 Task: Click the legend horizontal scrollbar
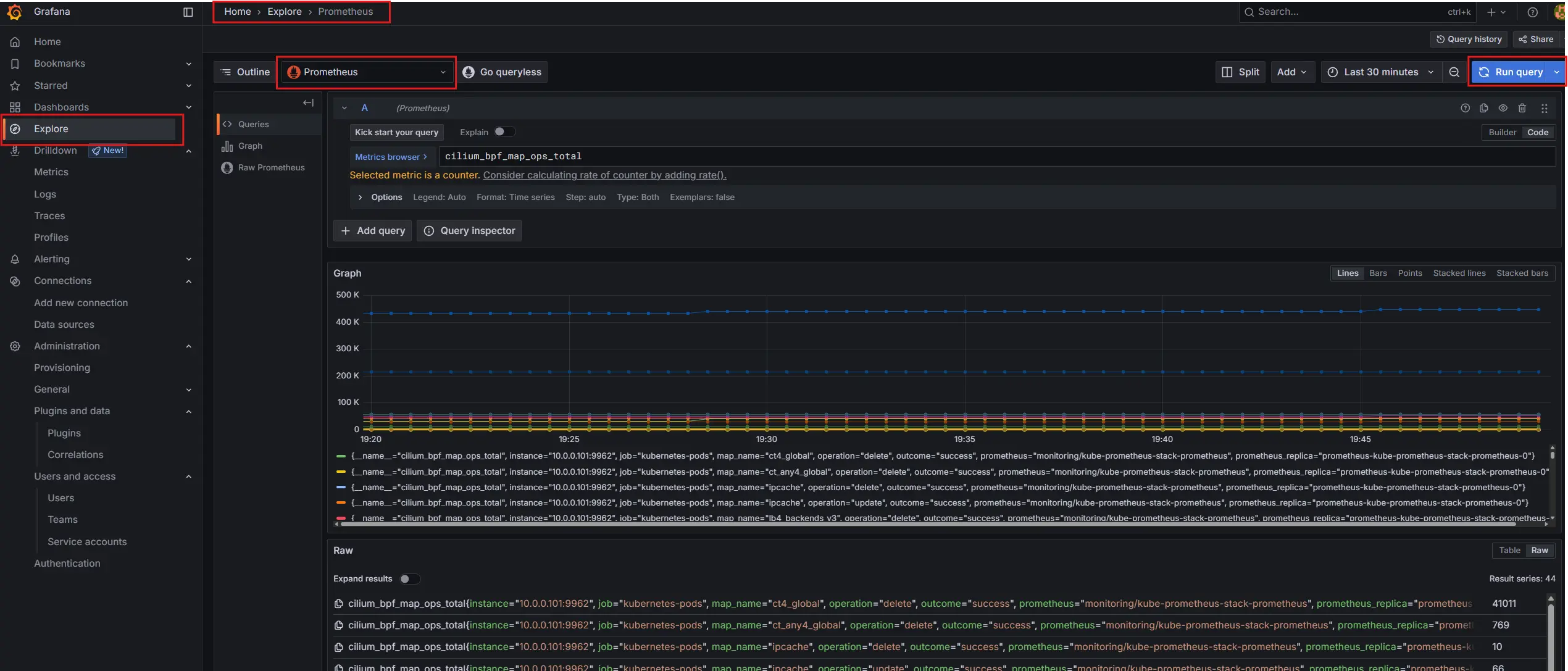pyautogui.click(x=927, y=524)
